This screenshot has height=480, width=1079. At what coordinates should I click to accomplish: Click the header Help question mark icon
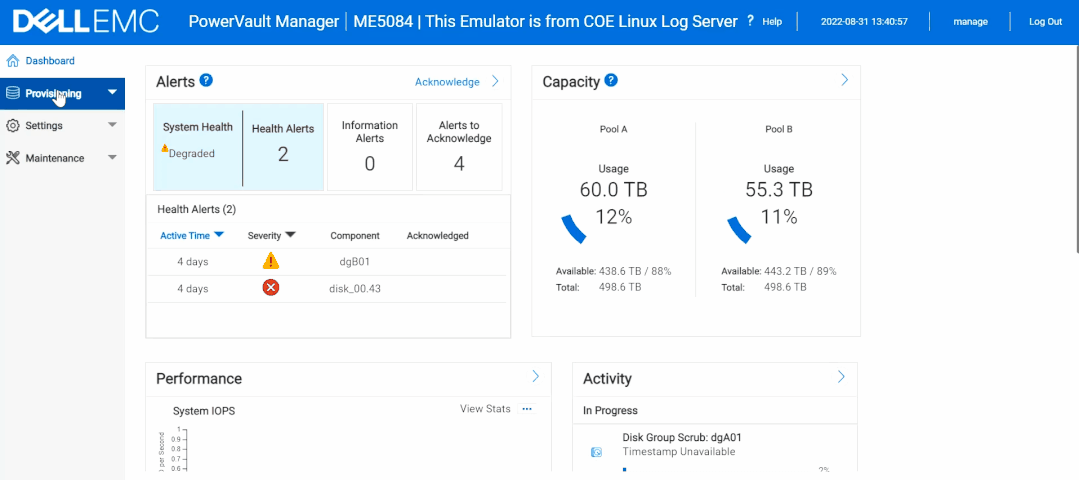coord(751,21)
